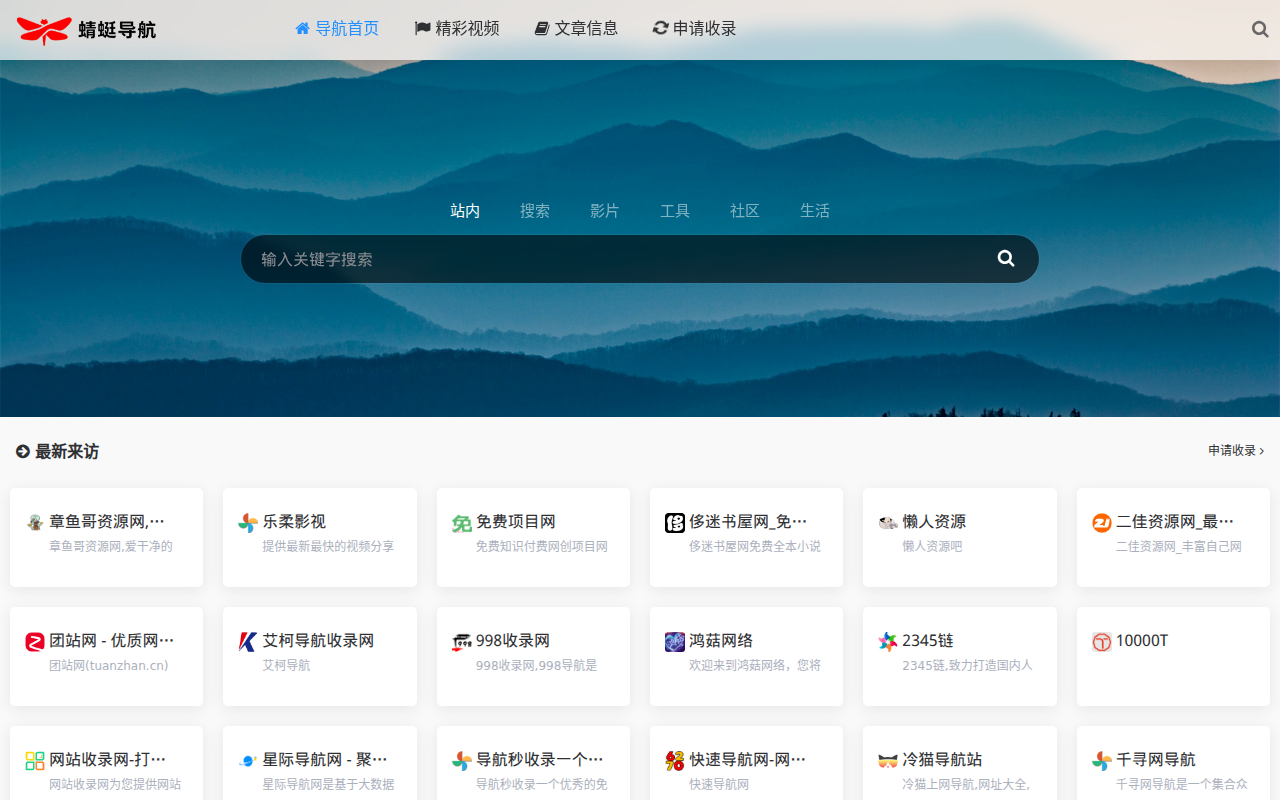
Task: Click the 10000T site icon
Action: 1102,642
